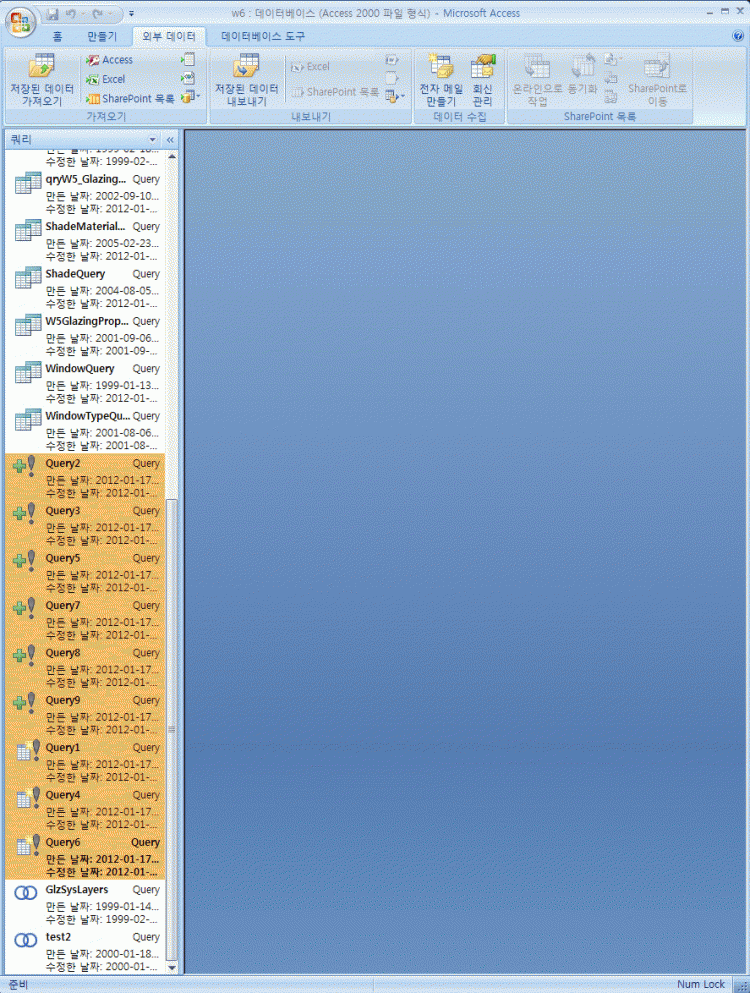Click the navigation pane scroll down arrow

click(x=170, y=967)
